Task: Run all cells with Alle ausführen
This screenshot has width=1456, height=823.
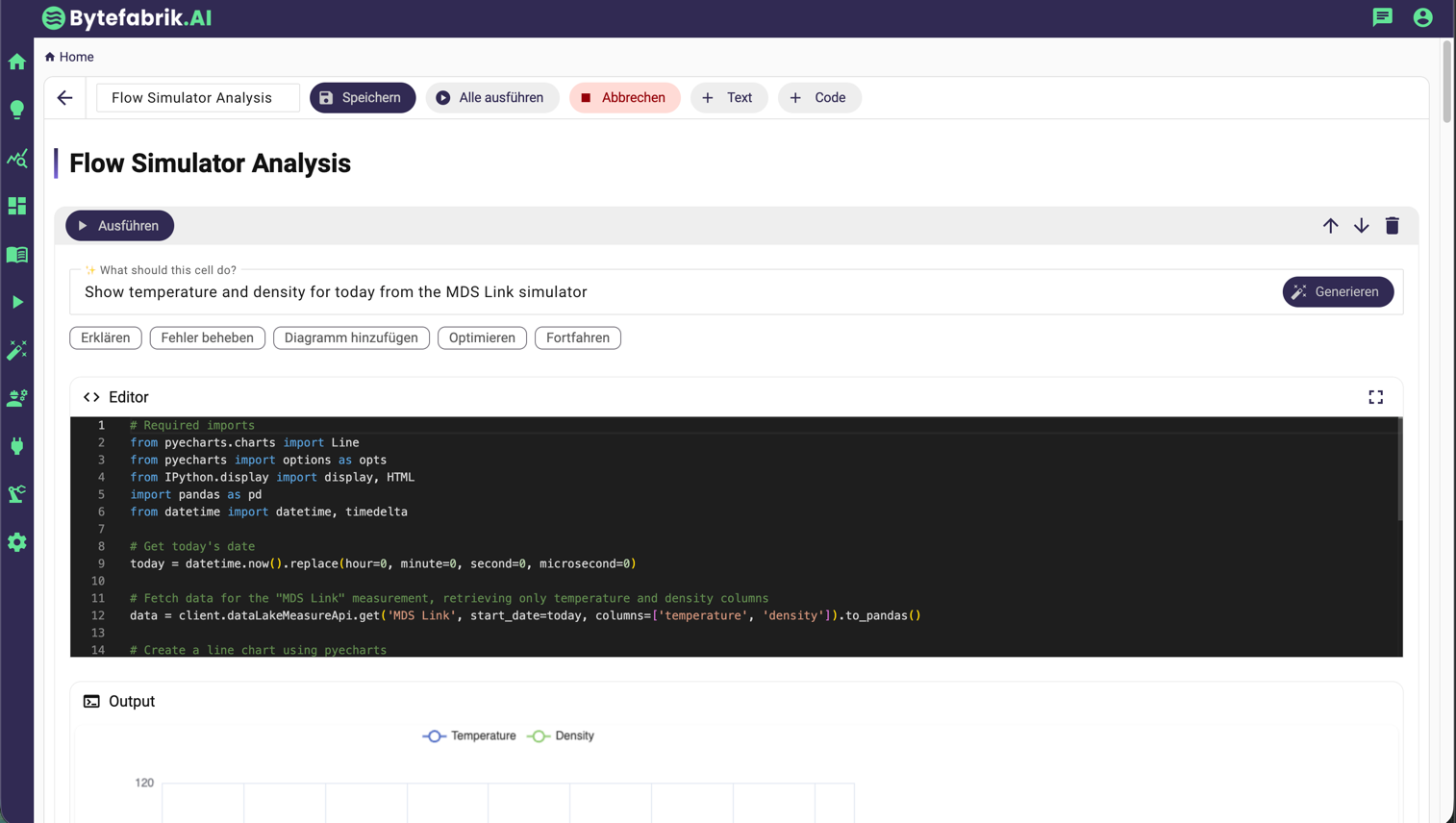Action: (492, 97)
